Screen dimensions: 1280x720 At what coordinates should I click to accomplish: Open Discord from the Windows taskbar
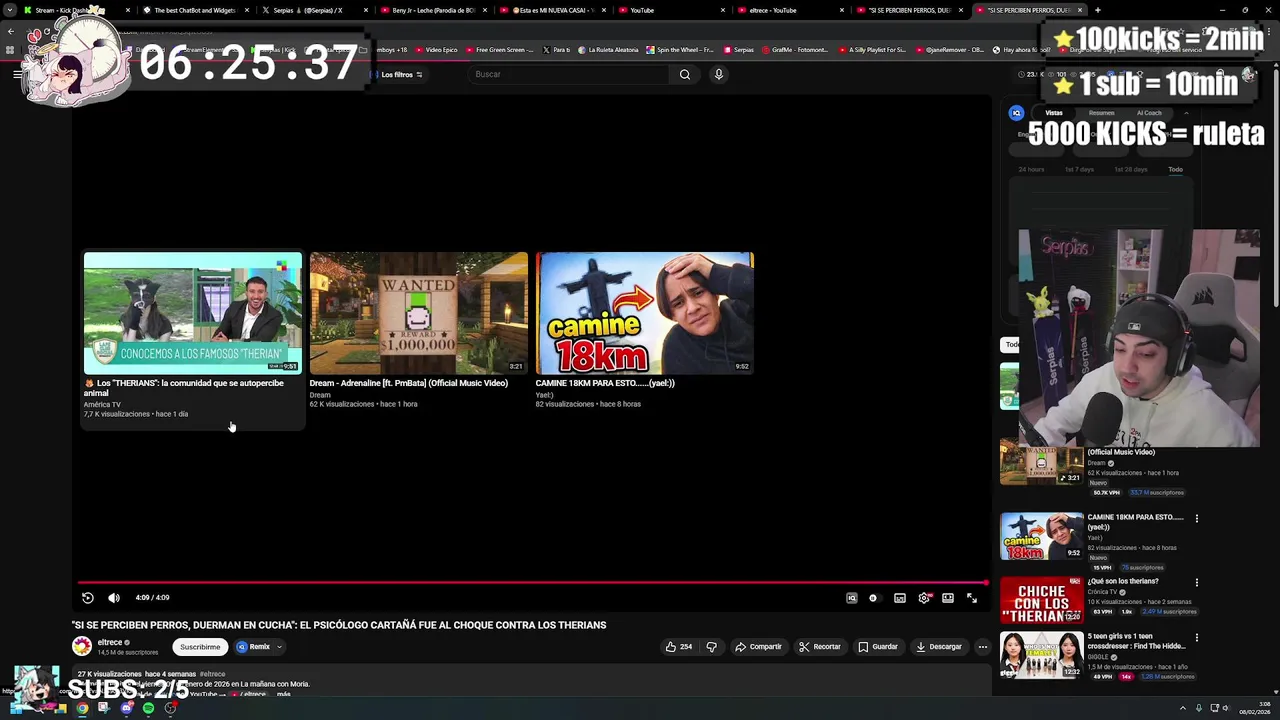(126, 708)
